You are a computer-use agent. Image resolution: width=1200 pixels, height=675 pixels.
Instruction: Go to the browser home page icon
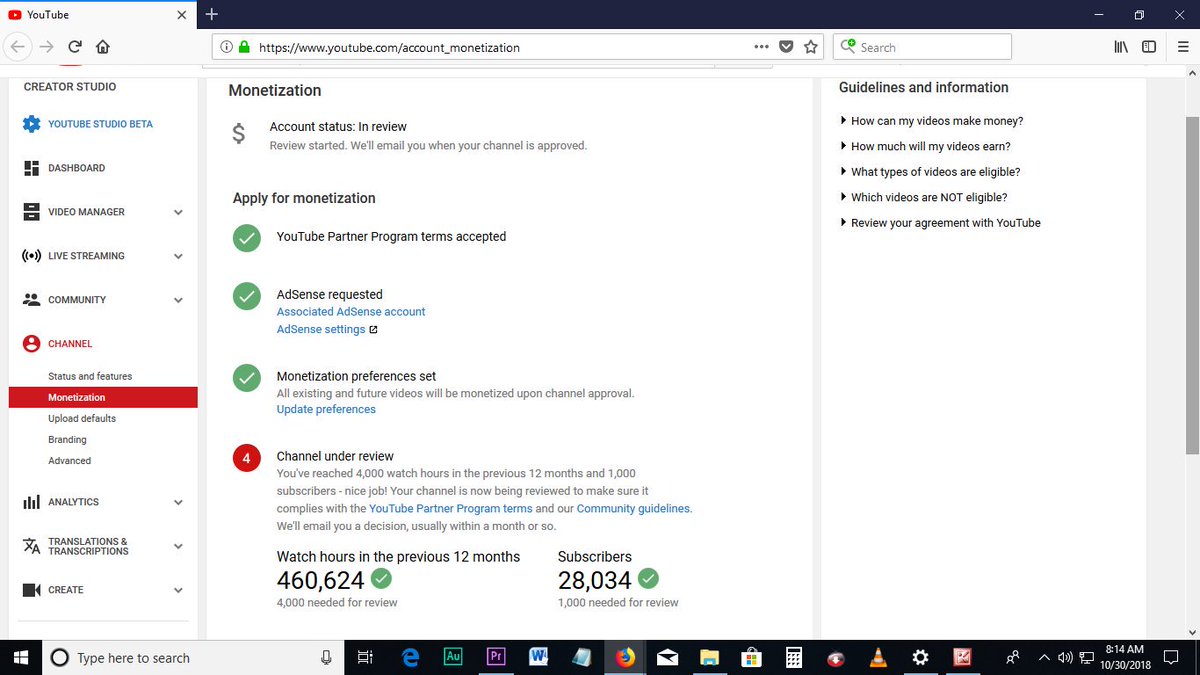click(103, 47)
